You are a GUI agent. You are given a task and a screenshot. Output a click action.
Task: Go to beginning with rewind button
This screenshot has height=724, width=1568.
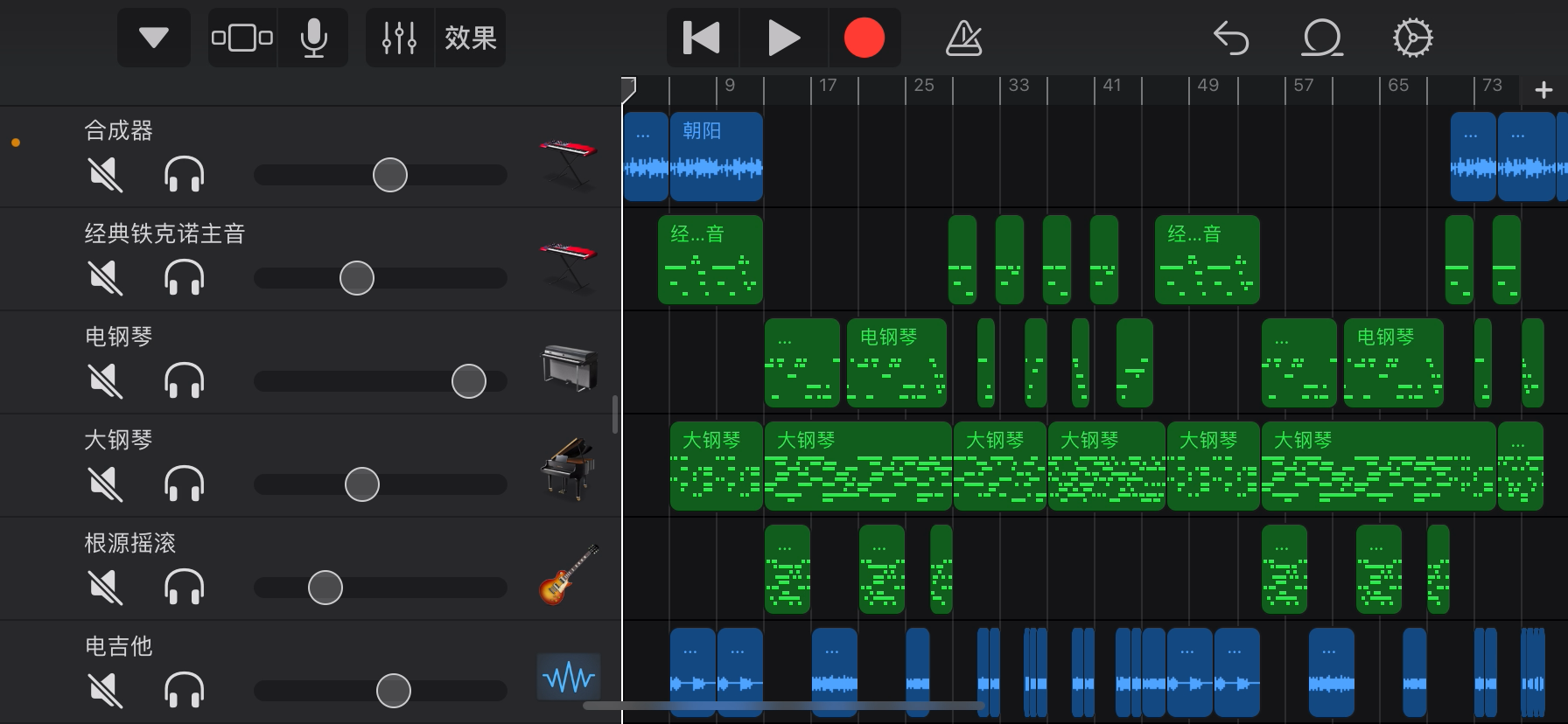tap(702, 38)
